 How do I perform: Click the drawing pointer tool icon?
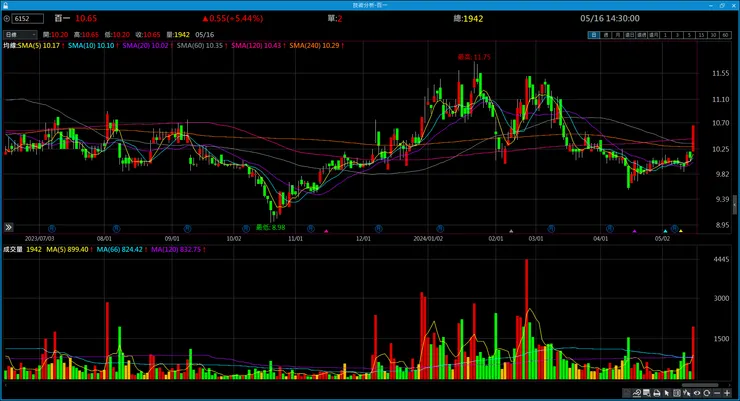[x=687, y=393]
